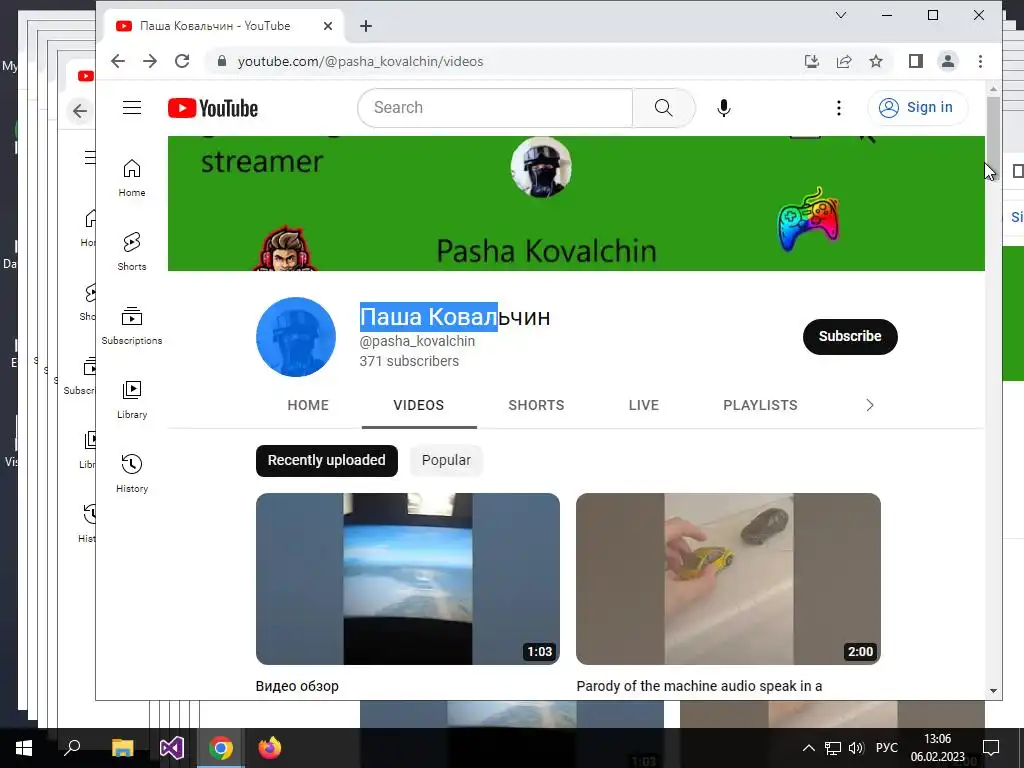This screenshot has width=1024, height=768.
Task: Select the Popular filter chip
Action: (x=446, y=461)
